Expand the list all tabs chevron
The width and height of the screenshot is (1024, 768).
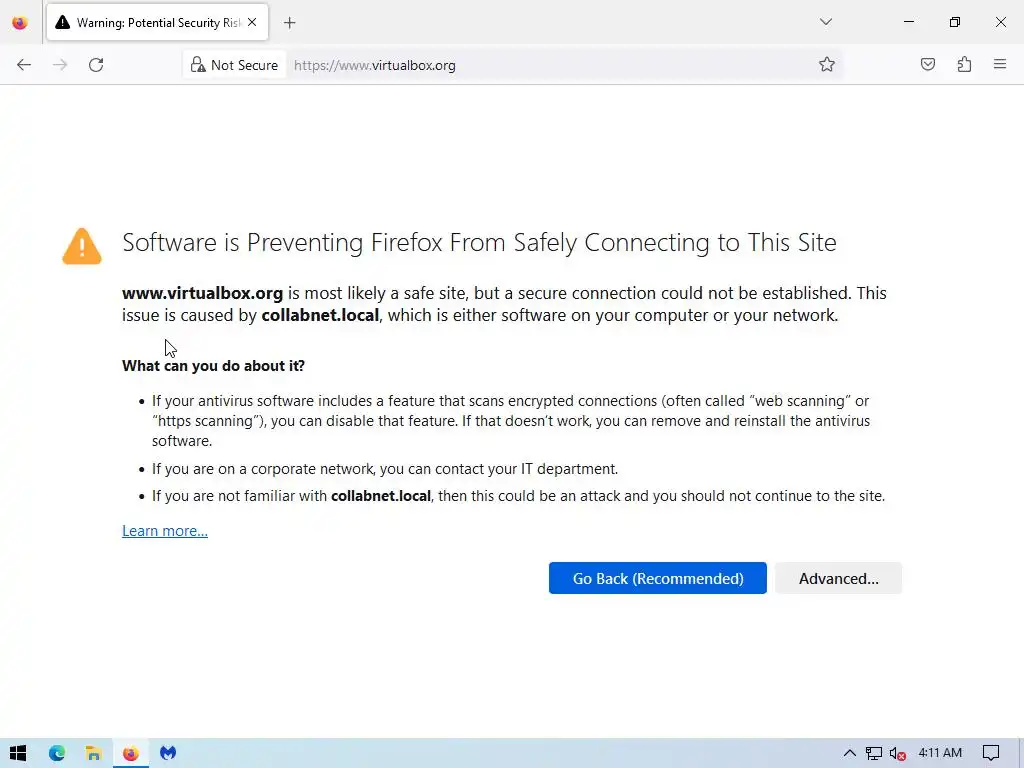pyautogui.click(x=826, y=22)
